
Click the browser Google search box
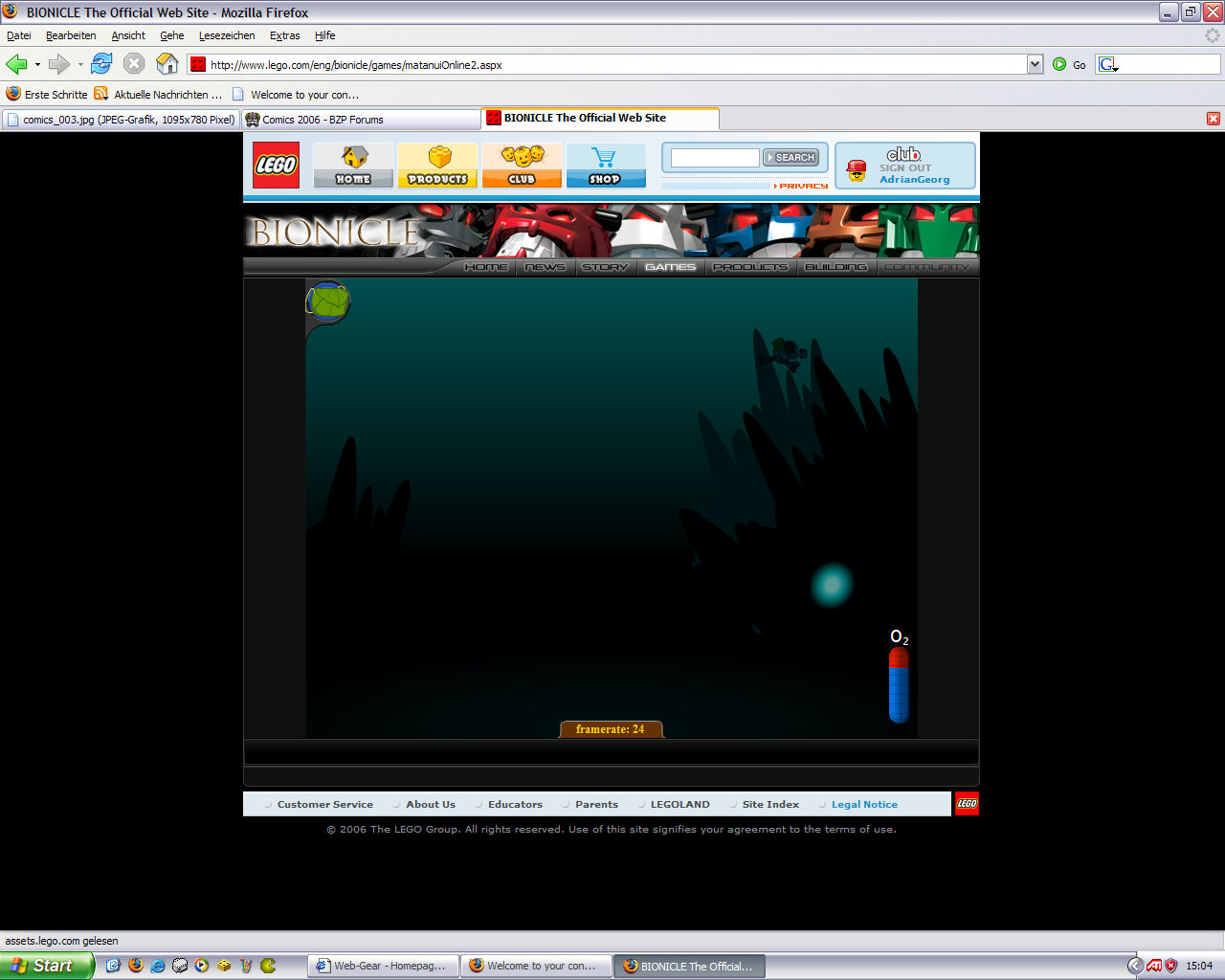tap(1169, 64)
